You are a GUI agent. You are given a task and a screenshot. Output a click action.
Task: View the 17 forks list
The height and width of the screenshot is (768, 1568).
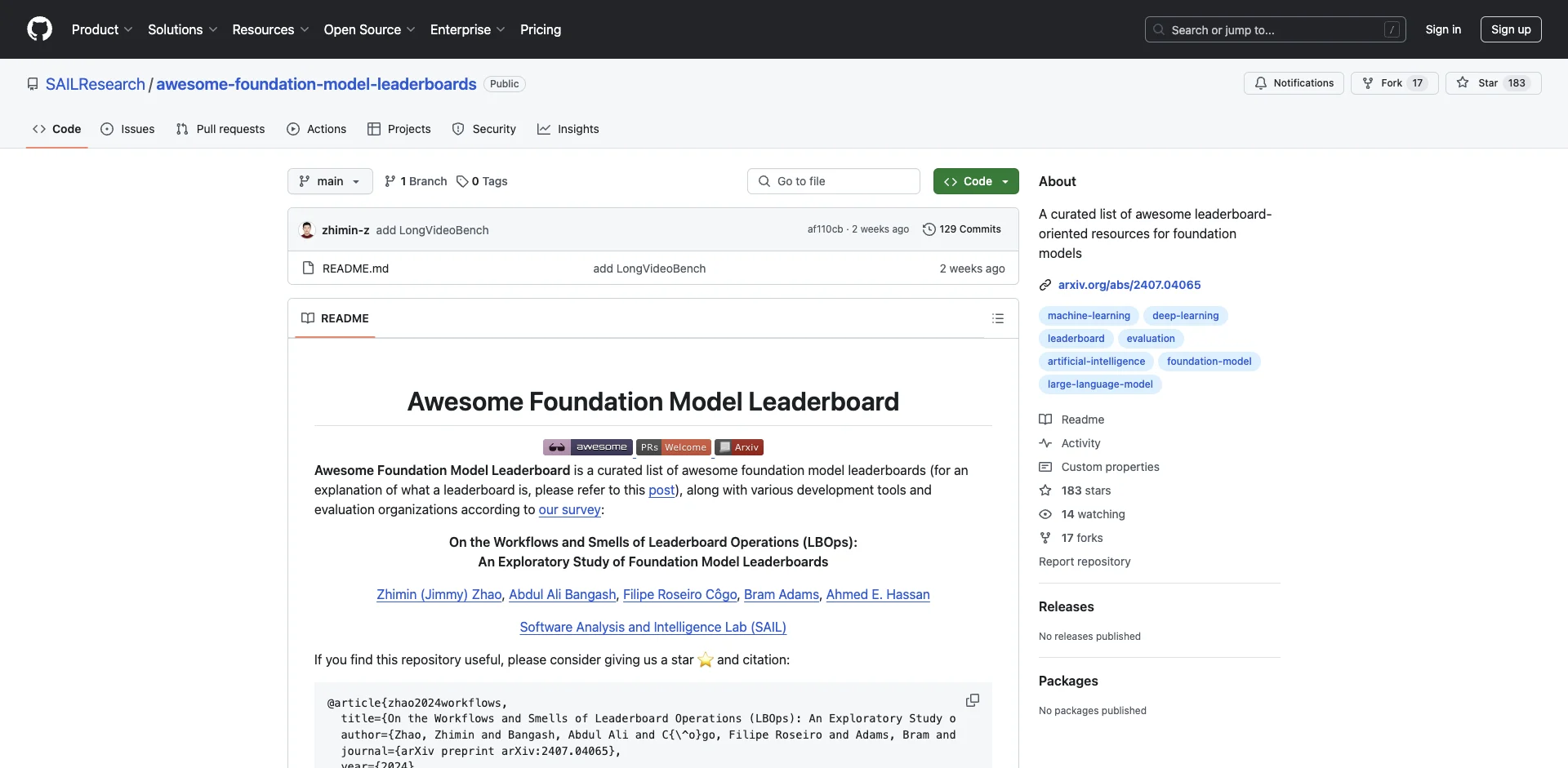1071,538
